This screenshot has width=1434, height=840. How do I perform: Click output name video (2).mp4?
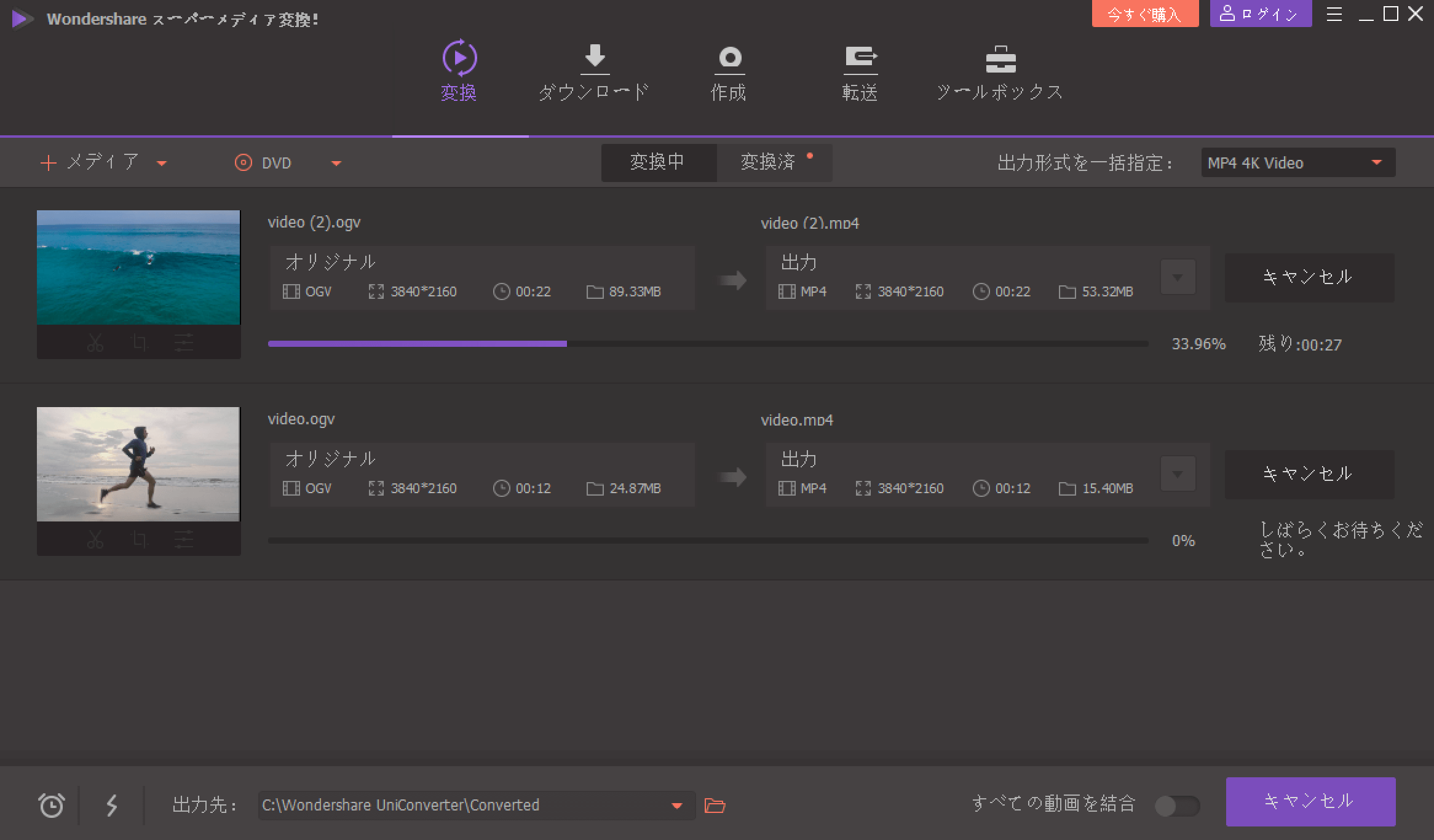810,223
